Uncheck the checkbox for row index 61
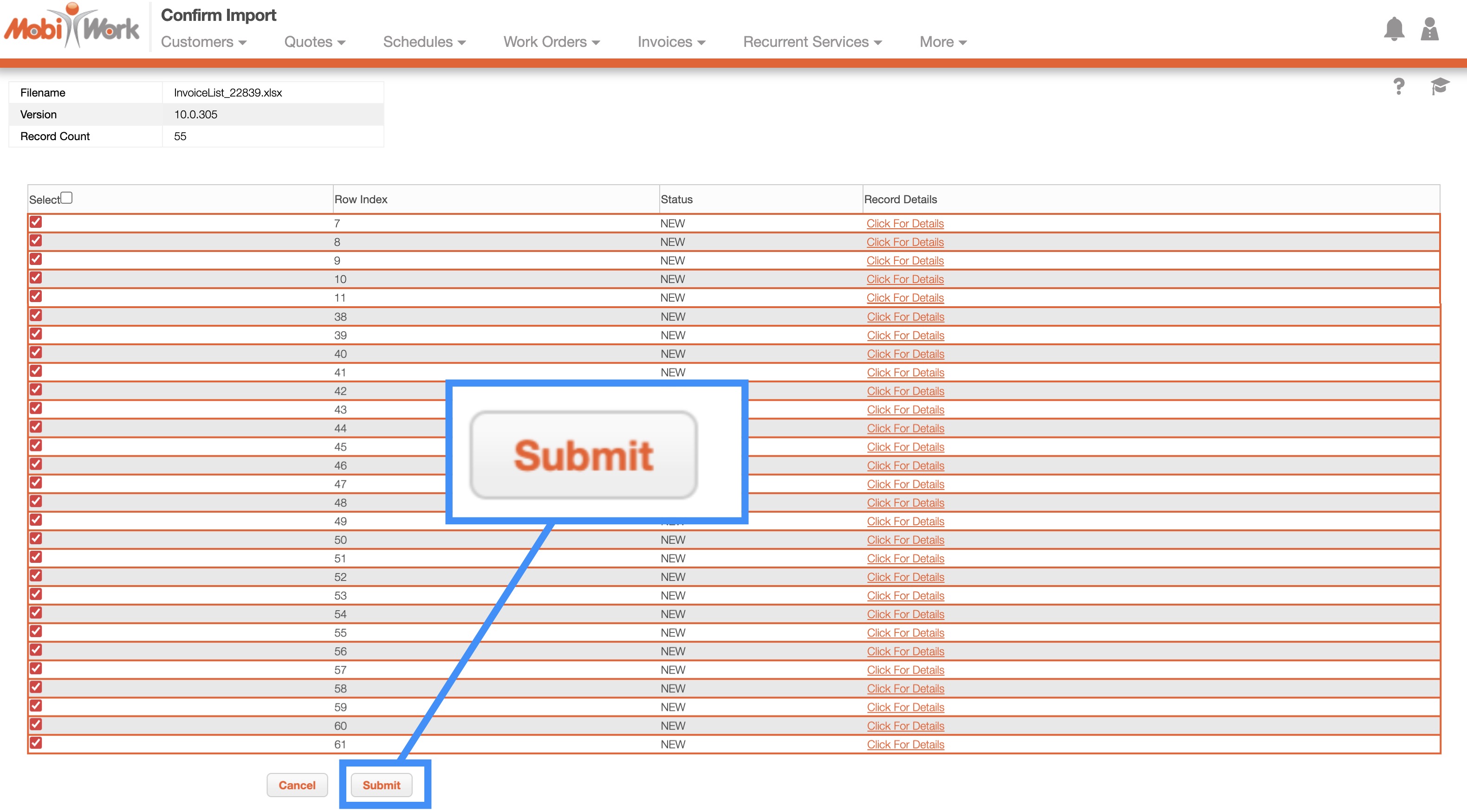1467x812 pixels. tap(36, 742)
